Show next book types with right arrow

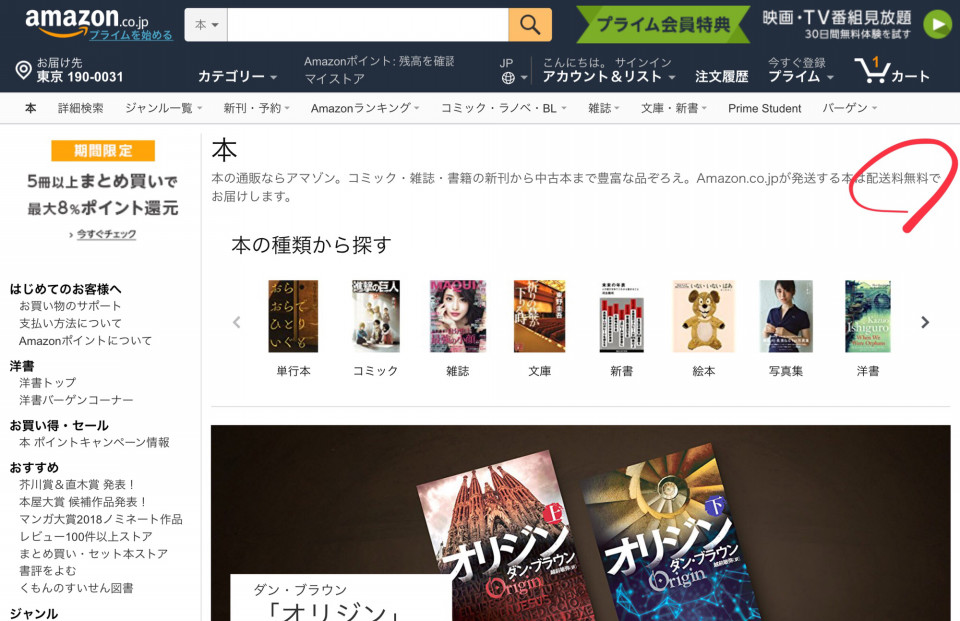tap(925, 322)
